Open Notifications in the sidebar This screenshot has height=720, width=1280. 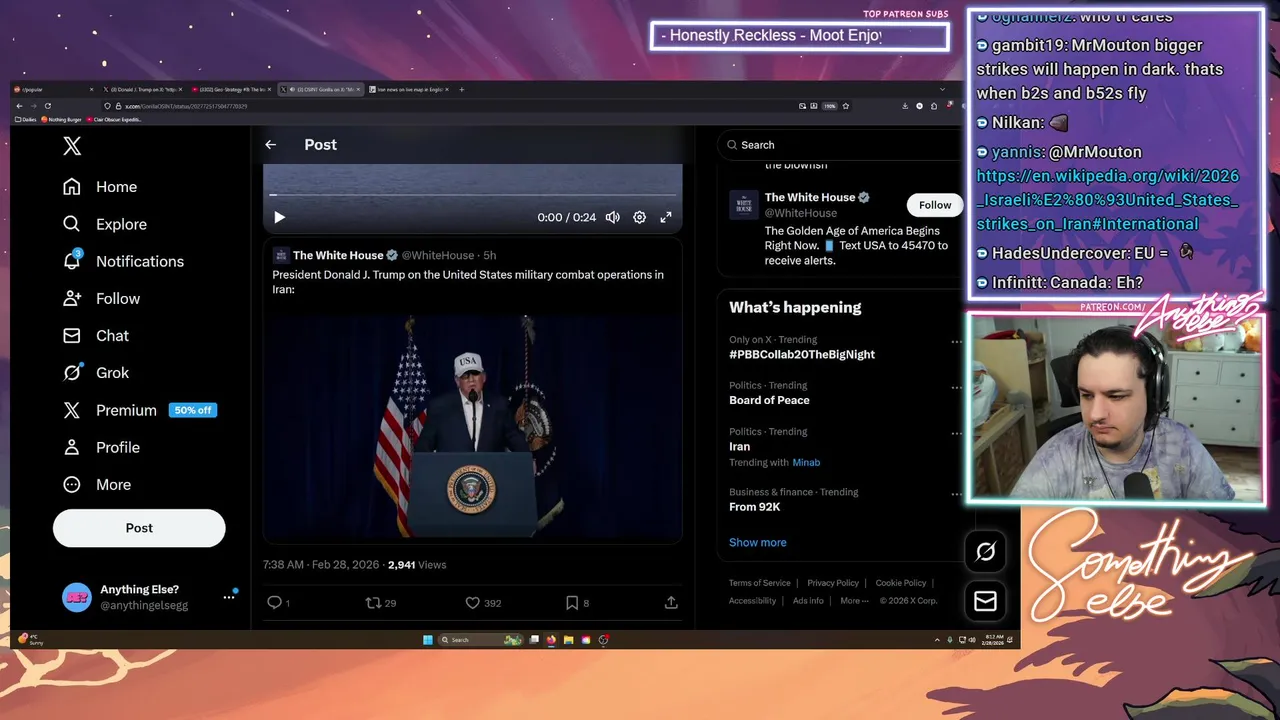pos(123,261)
